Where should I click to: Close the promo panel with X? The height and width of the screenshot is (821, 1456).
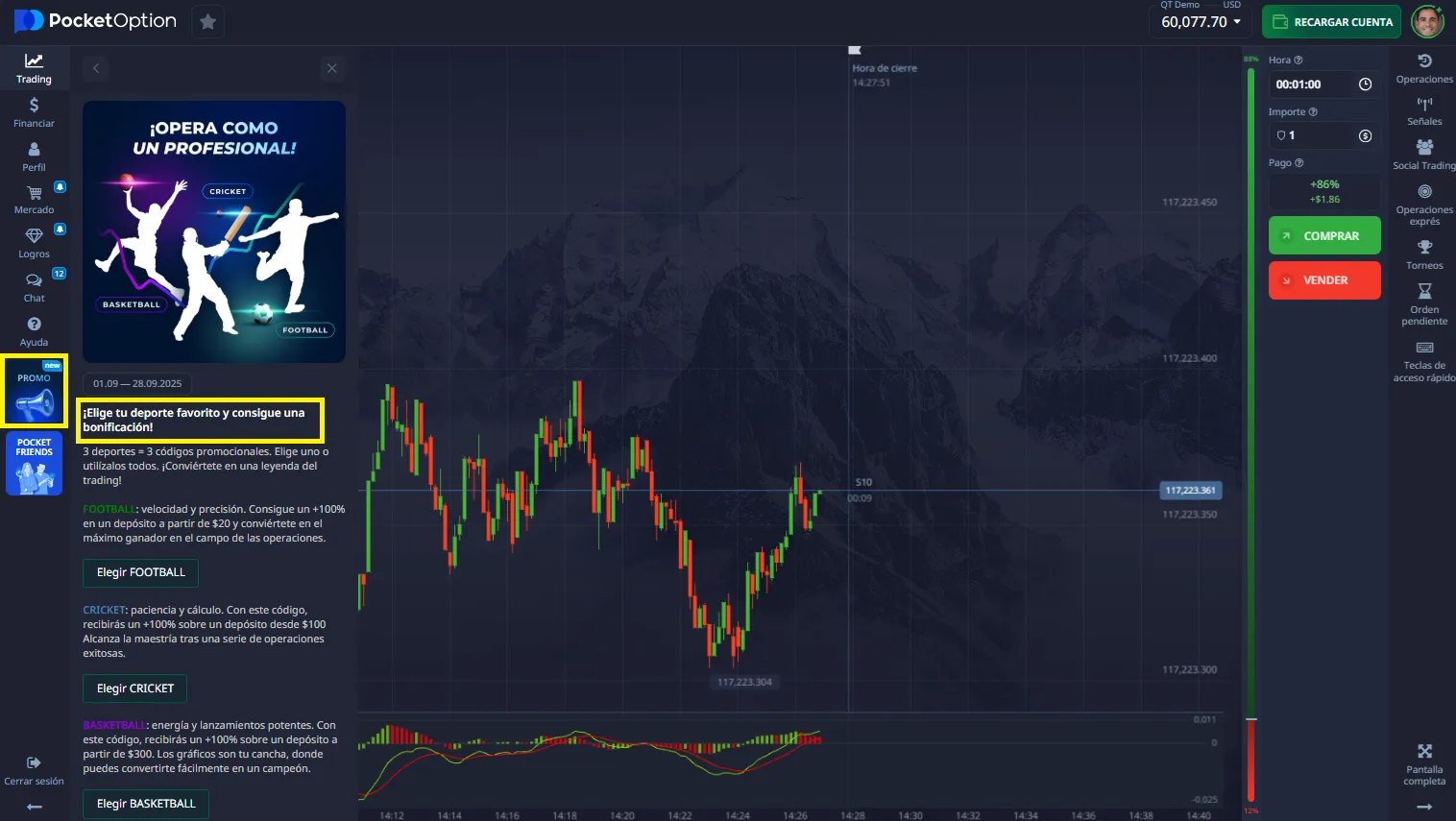tap(331, 68)
